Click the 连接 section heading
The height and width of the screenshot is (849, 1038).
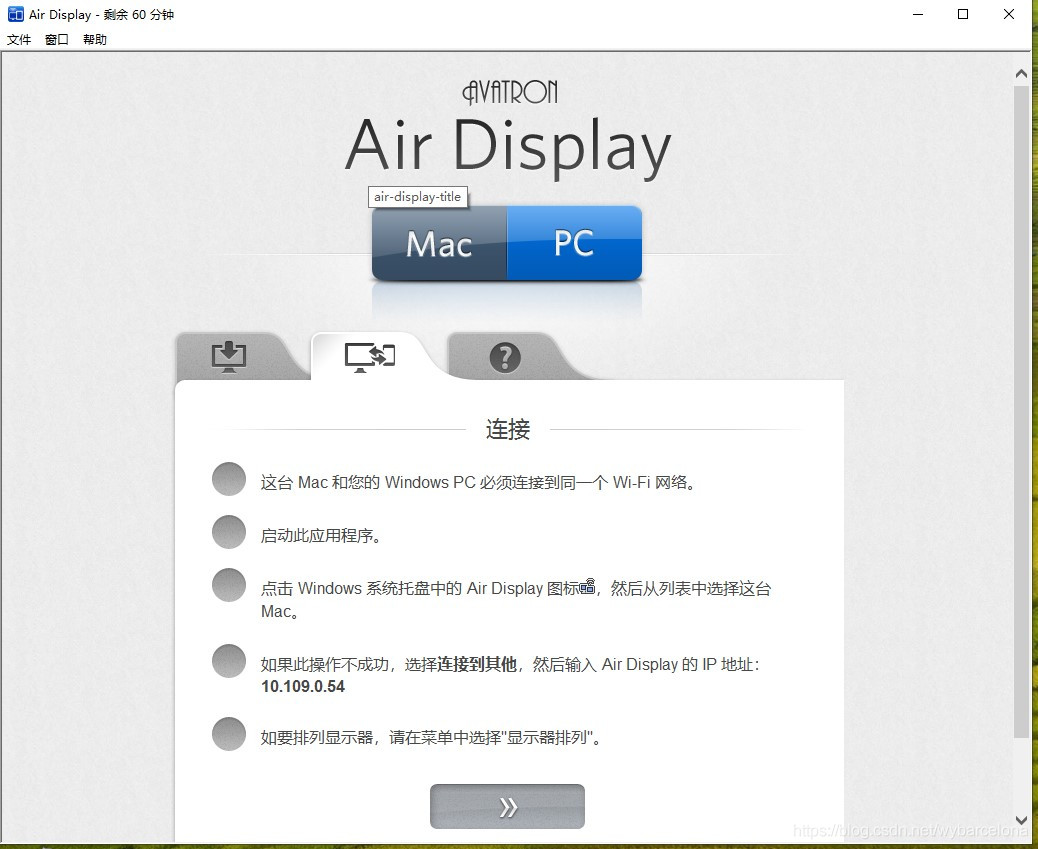point(508,429)
